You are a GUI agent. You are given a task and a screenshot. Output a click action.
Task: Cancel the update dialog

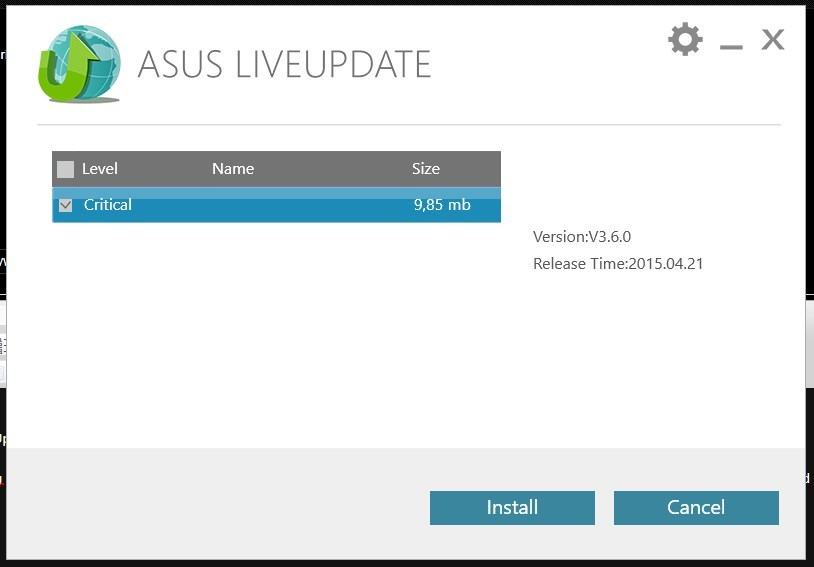tap(696, 508)
